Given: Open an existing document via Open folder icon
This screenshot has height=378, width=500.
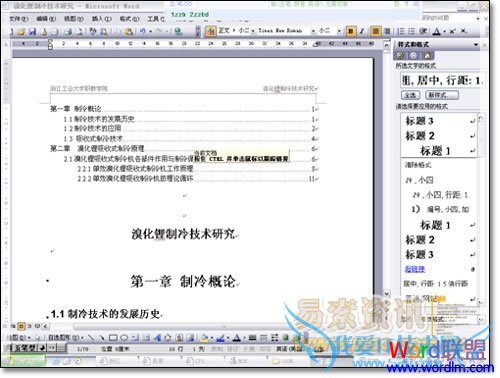Looking at the screenshot, I should (21, 32).
